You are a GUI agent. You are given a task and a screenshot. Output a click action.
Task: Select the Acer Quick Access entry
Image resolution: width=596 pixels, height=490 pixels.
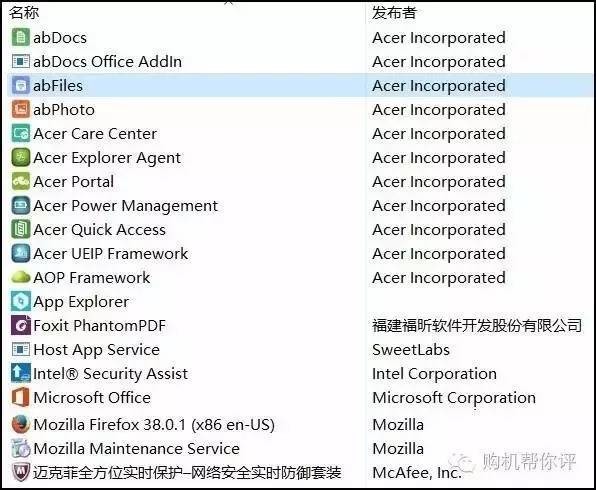pos(300,229)
